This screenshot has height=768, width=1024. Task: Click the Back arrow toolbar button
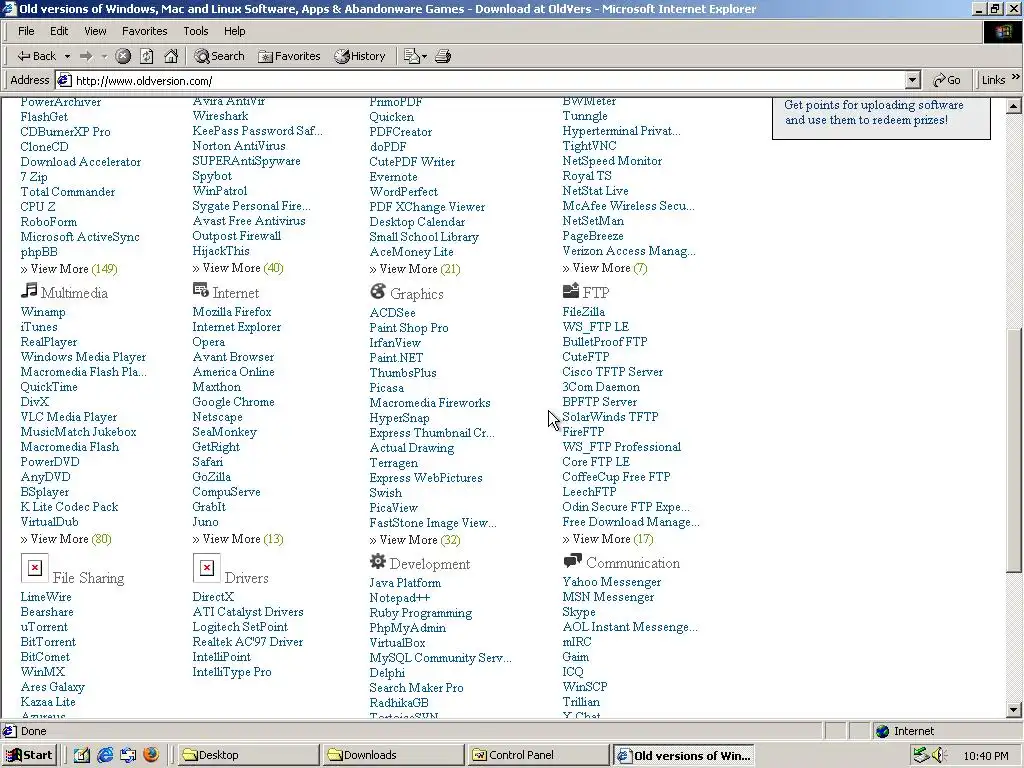click(x=37, y=56)
